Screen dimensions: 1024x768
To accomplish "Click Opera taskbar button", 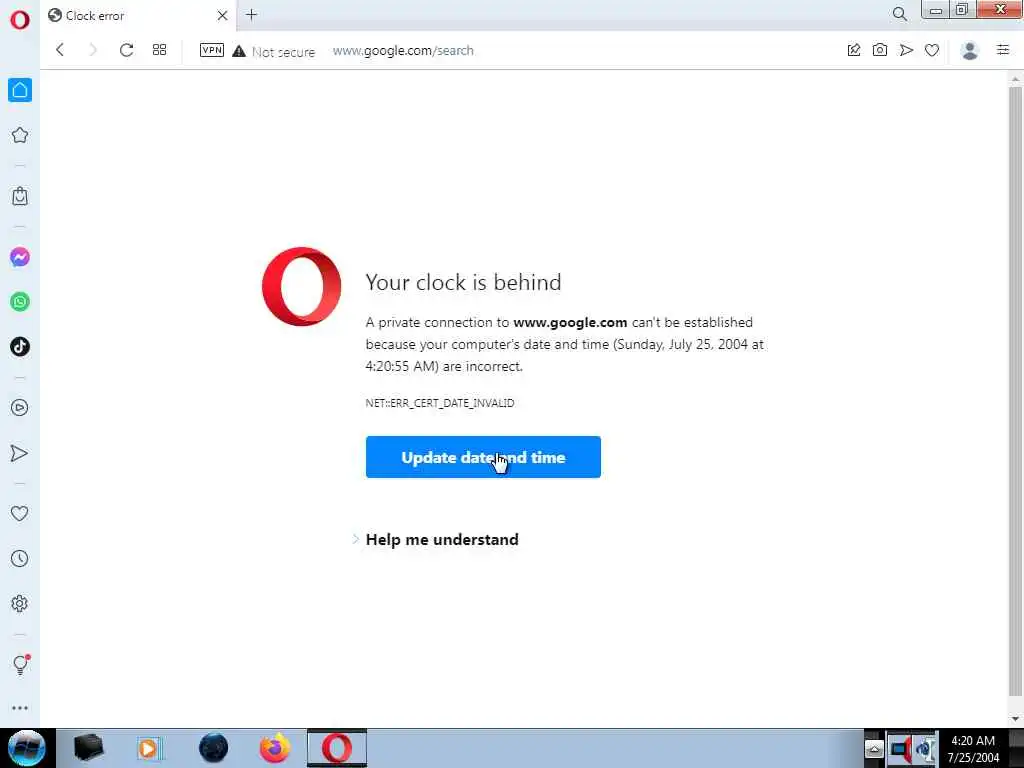I will (x=337, y=748).
